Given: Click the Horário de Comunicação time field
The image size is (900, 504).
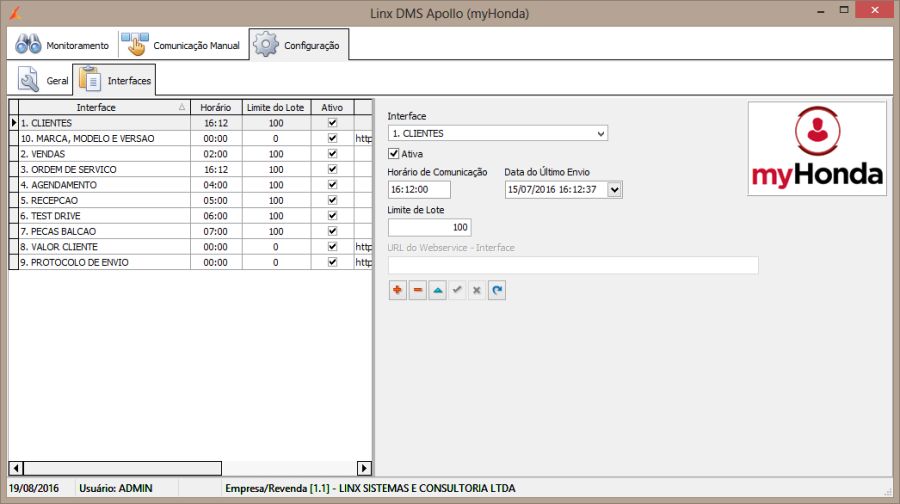Looking at the screenshot, I should (x=419, y=189).
